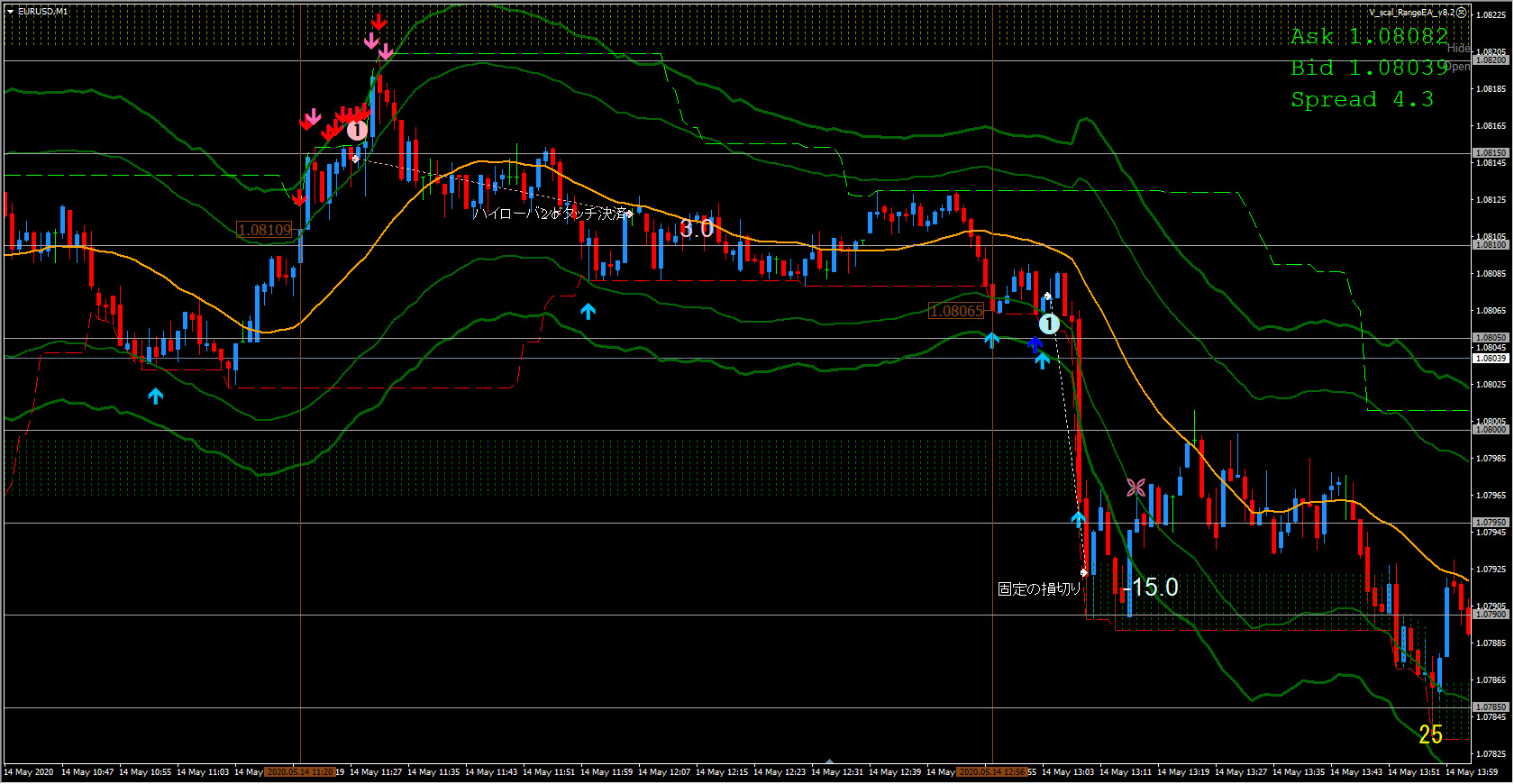
Task: Click the red down arrow left of 11:20 line
Action: (x=298, y=197)
